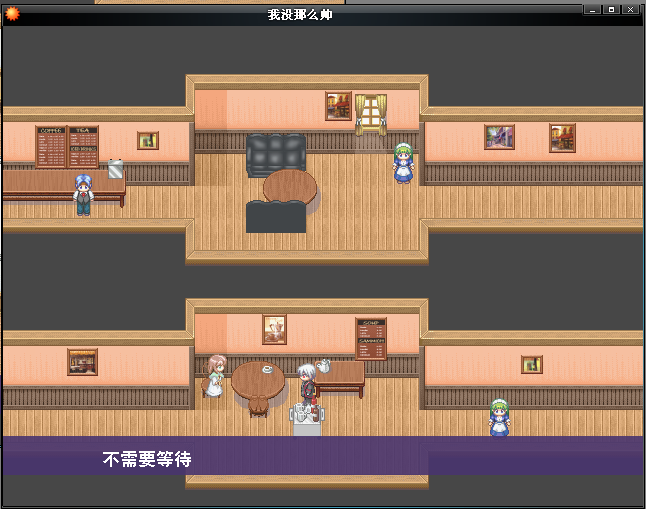Screen dimensions: 646x509
Task: Click the red-awning café painting on far right
Action: [562, 138]
